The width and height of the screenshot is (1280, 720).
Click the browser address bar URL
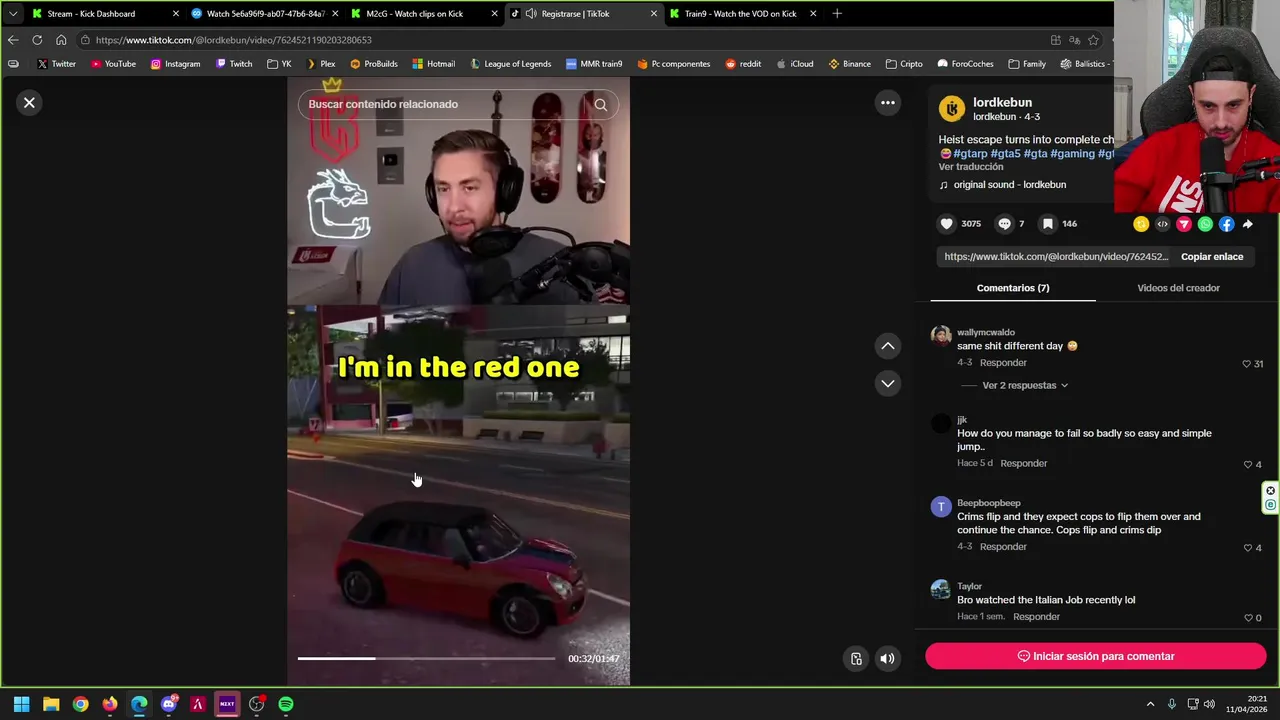[234, 40]
